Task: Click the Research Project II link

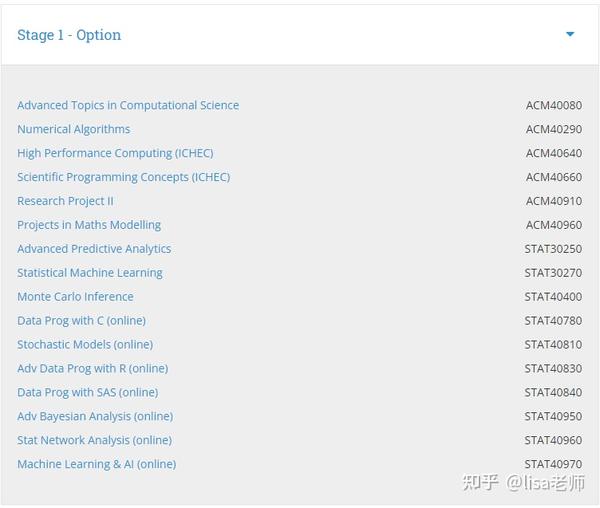Action: tap(65, 201)
